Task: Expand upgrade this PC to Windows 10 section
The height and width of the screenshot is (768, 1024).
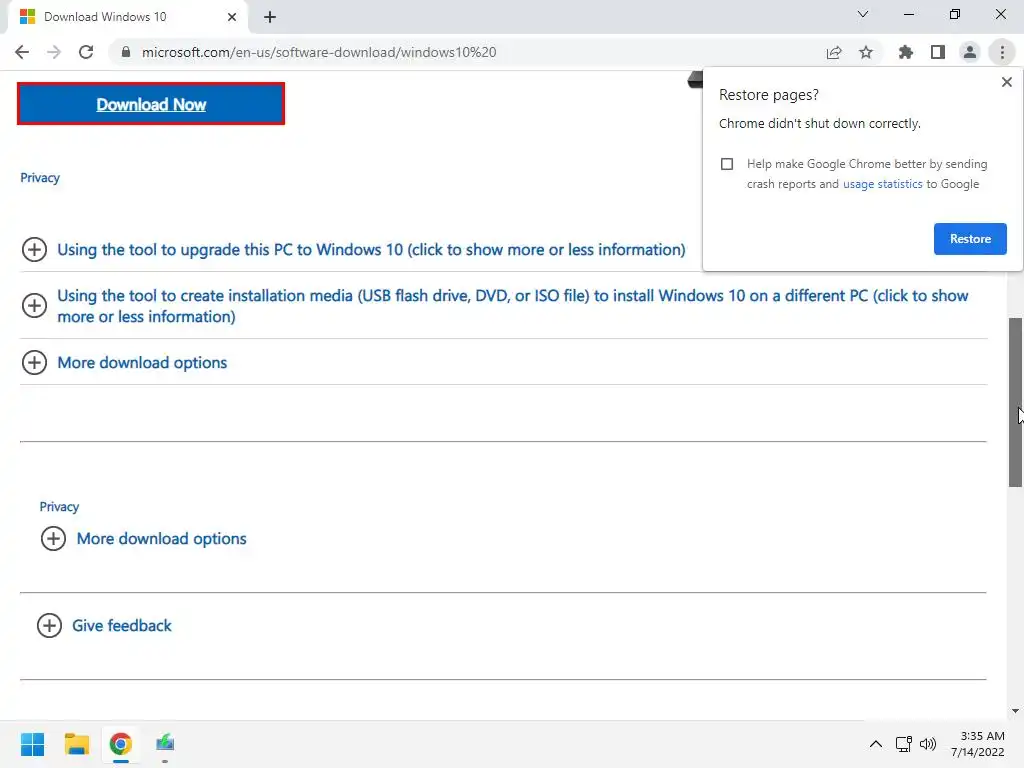Action: point(371,249)
